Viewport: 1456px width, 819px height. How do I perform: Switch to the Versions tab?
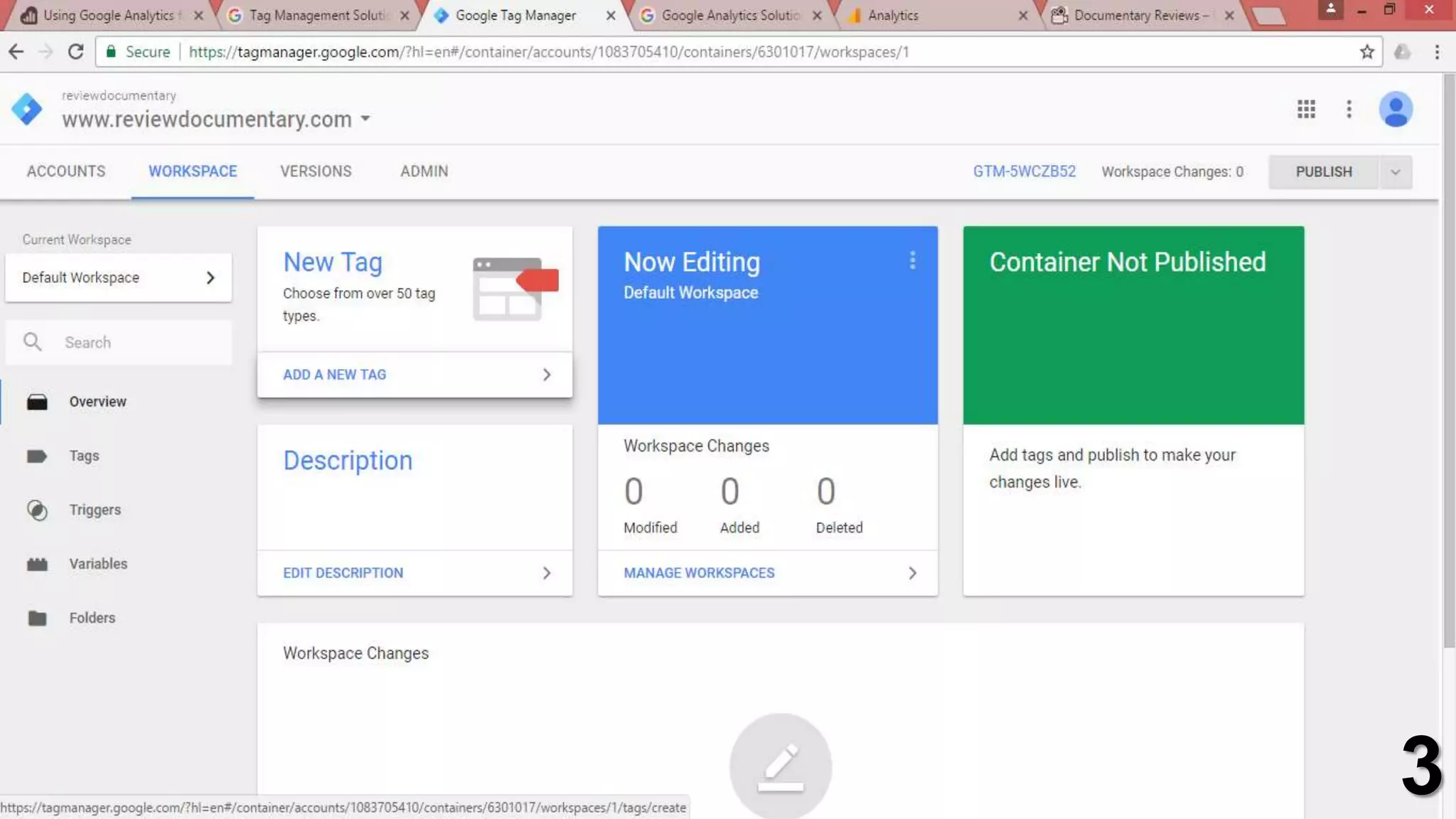point(316,171)
